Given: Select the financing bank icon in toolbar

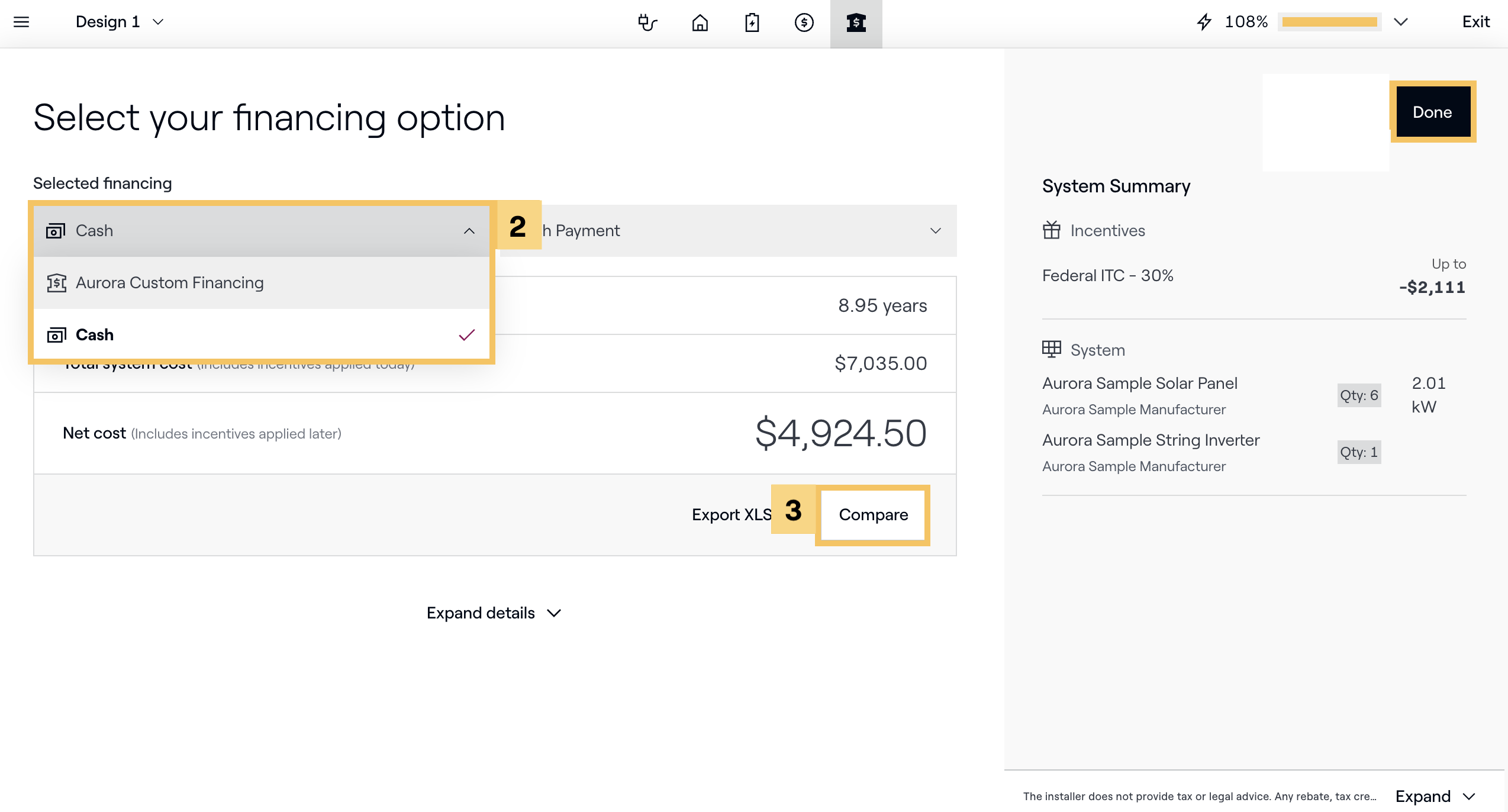Looking at the screenshot, I should pyautogui.click(x=856, y=22).
